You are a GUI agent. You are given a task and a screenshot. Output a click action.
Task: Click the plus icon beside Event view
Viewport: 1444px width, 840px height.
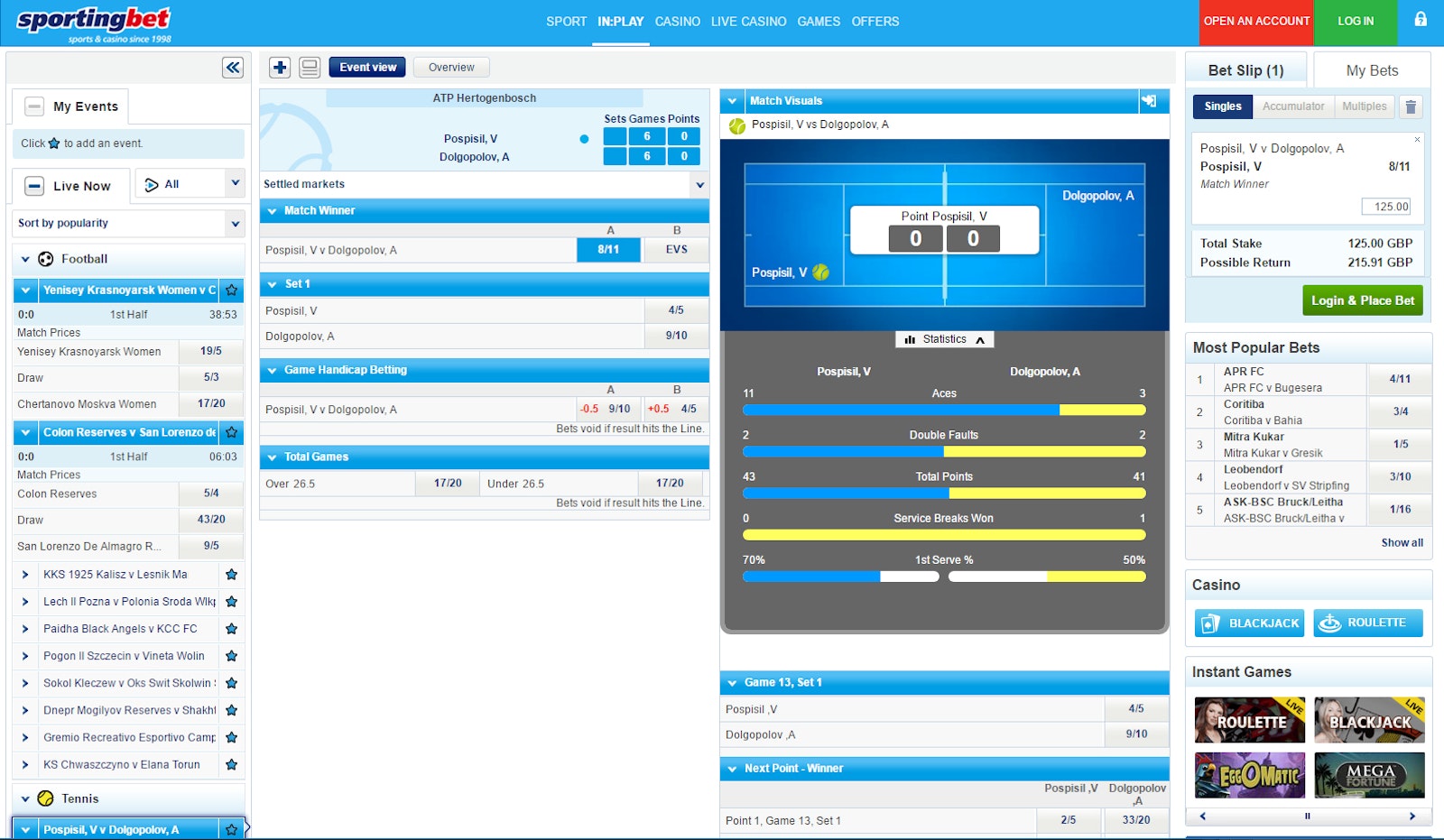[280, 68]
